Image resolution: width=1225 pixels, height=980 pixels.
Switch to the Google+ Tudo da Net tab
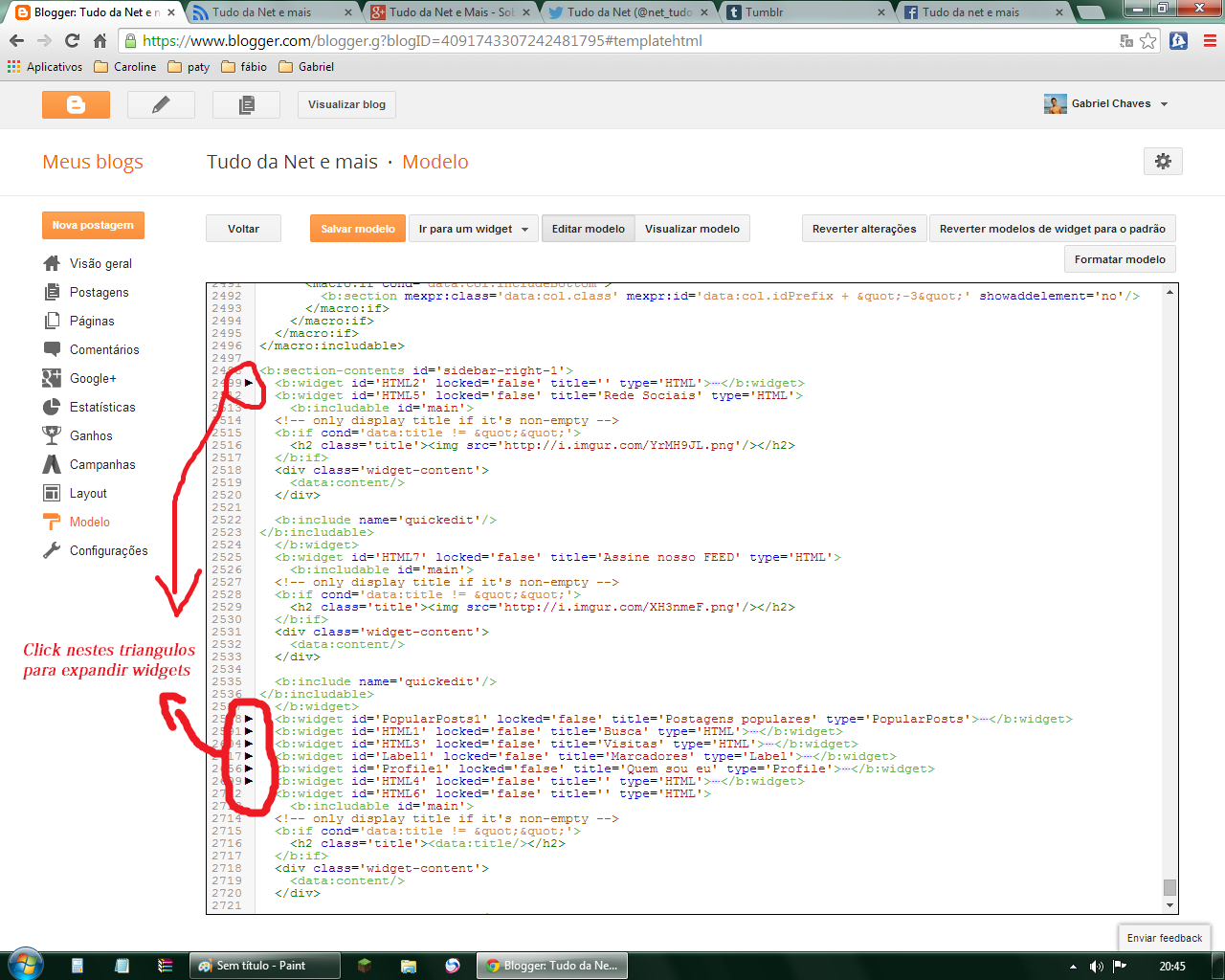click(x=452, y=12)
